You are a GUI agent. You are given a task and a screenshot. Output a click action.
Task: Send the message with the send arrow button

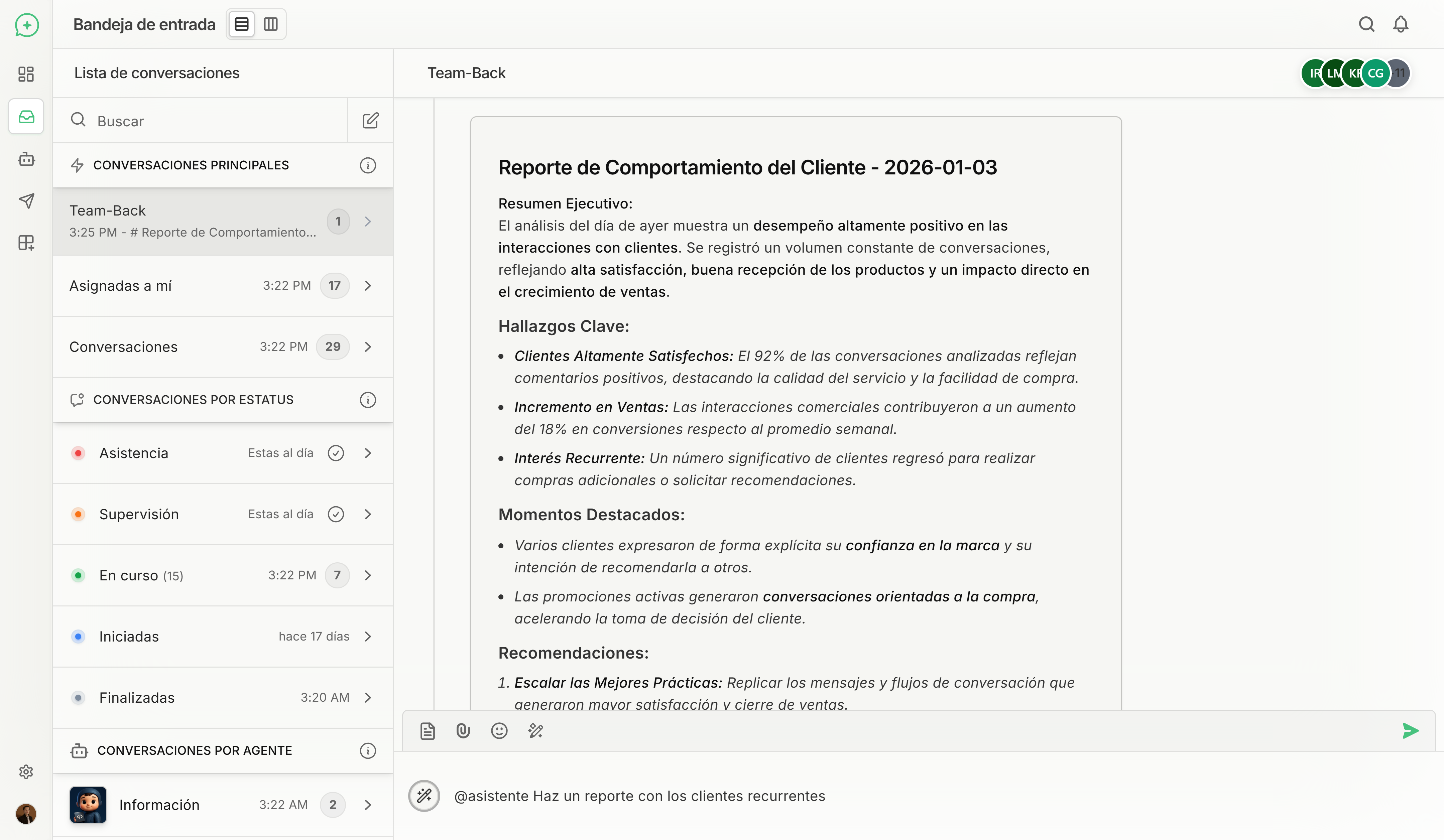point(1410,730)
